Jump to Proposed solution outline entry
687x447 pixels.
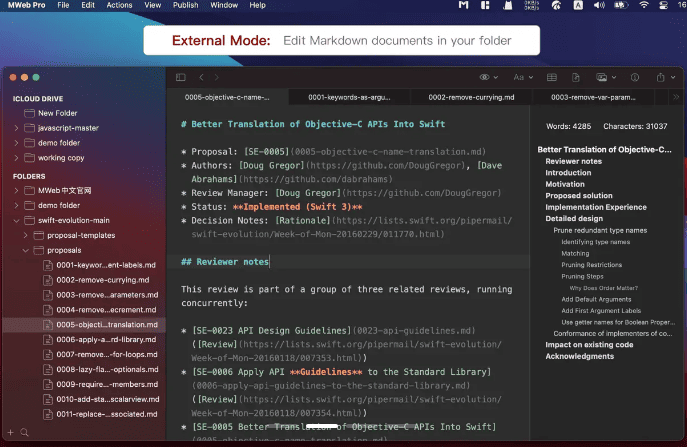[x=579, y=195]
